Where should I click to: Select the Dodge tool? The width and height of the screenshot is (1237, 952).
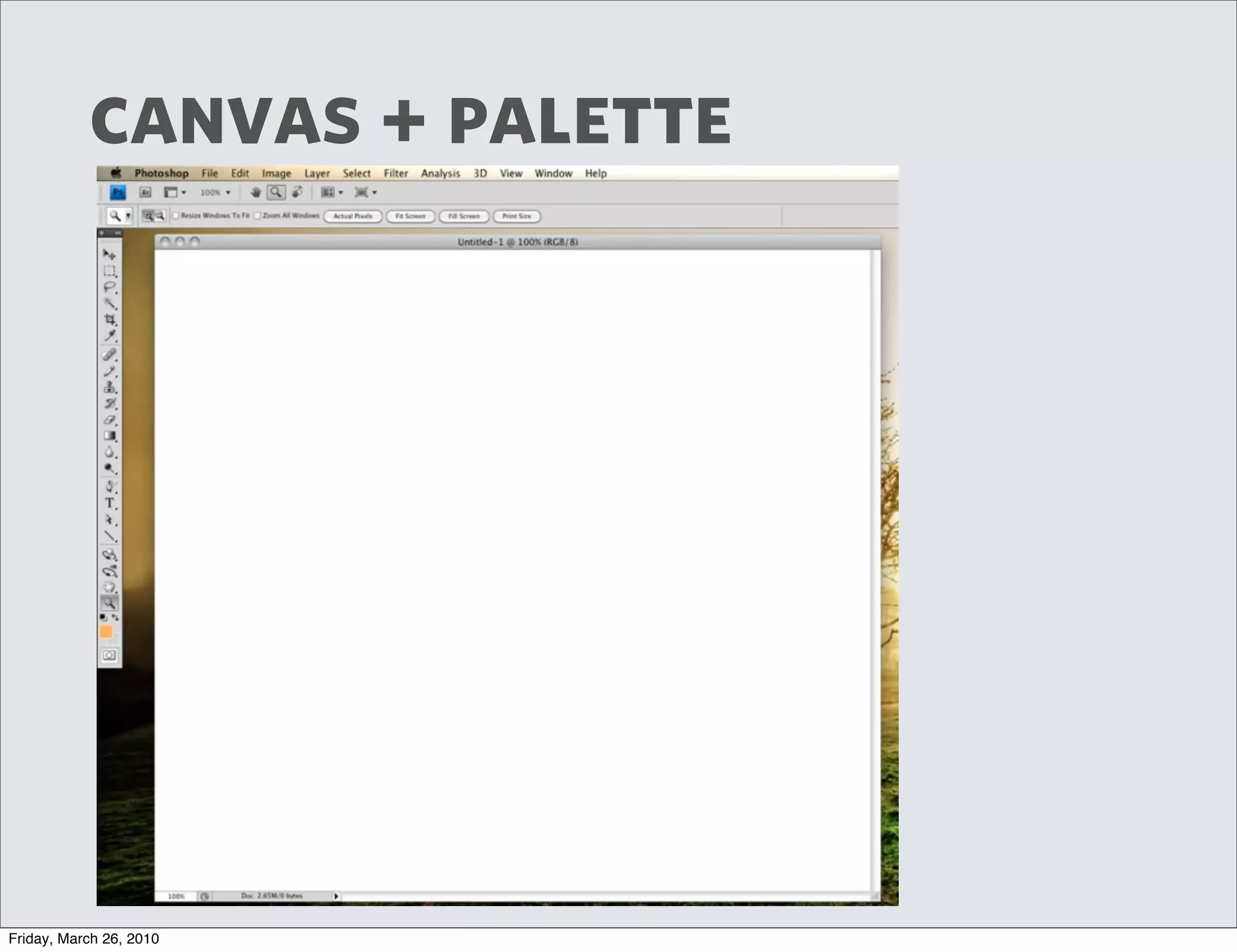tap(109, 468)
